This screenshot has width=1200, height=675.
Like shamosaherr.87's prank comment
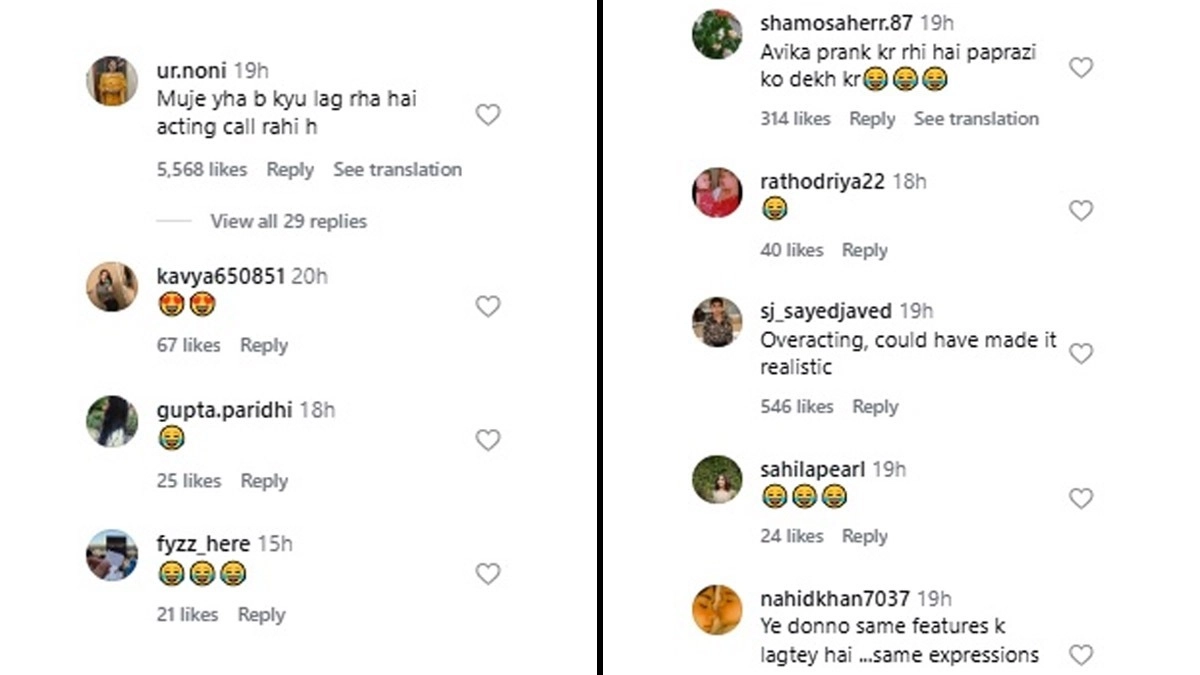1080,68
